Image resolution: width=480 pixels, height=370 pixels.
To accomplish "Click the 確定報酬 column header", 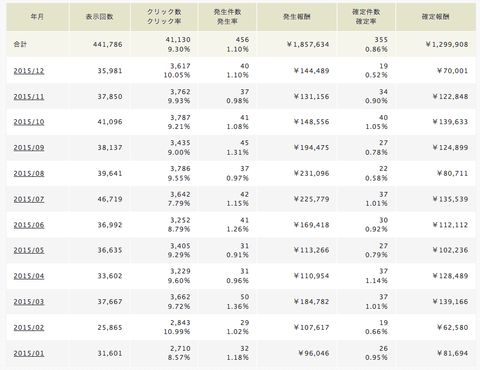I will [436, 17].
